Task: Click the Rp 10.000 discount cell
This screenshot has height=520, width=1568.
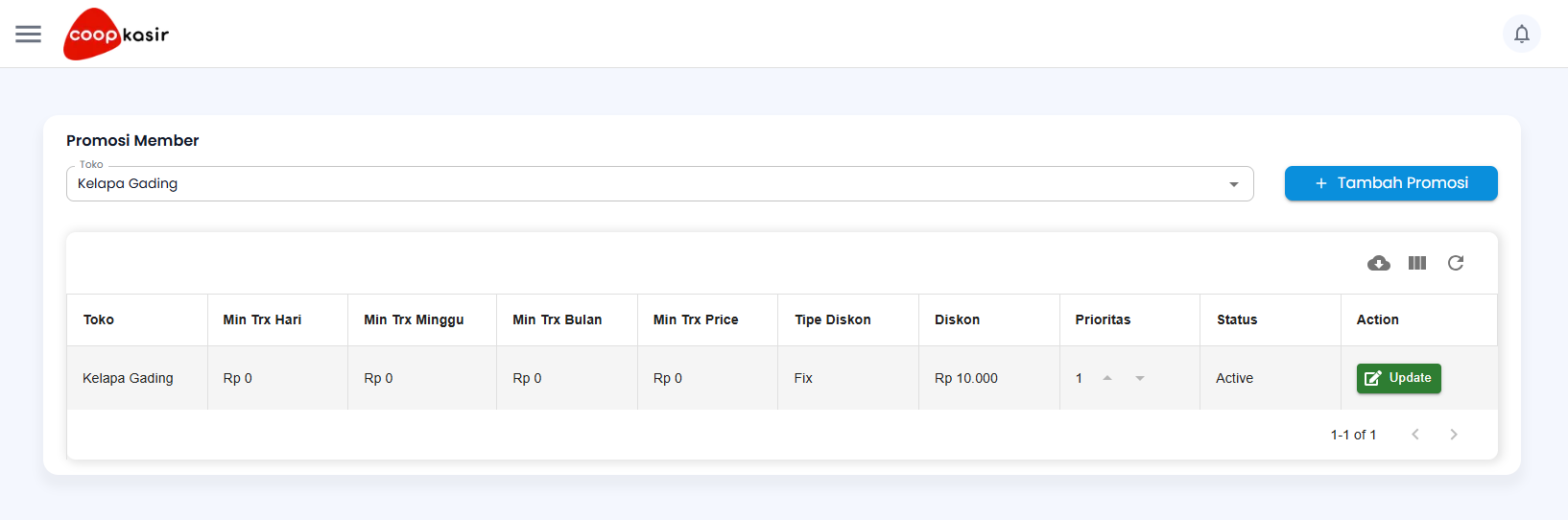Action: 965,378
